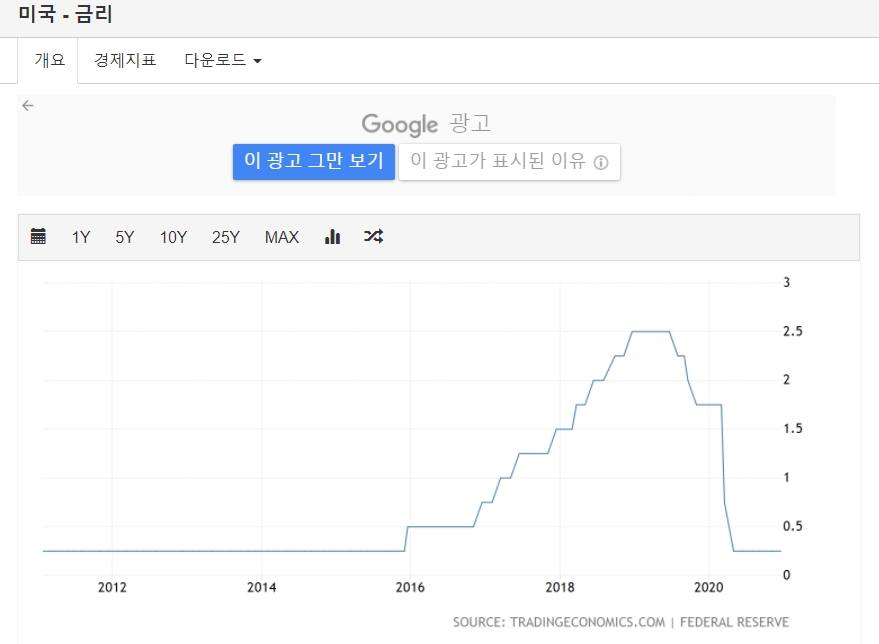
Task: Click the ad back arrow
Action: (x=27, y=105)
